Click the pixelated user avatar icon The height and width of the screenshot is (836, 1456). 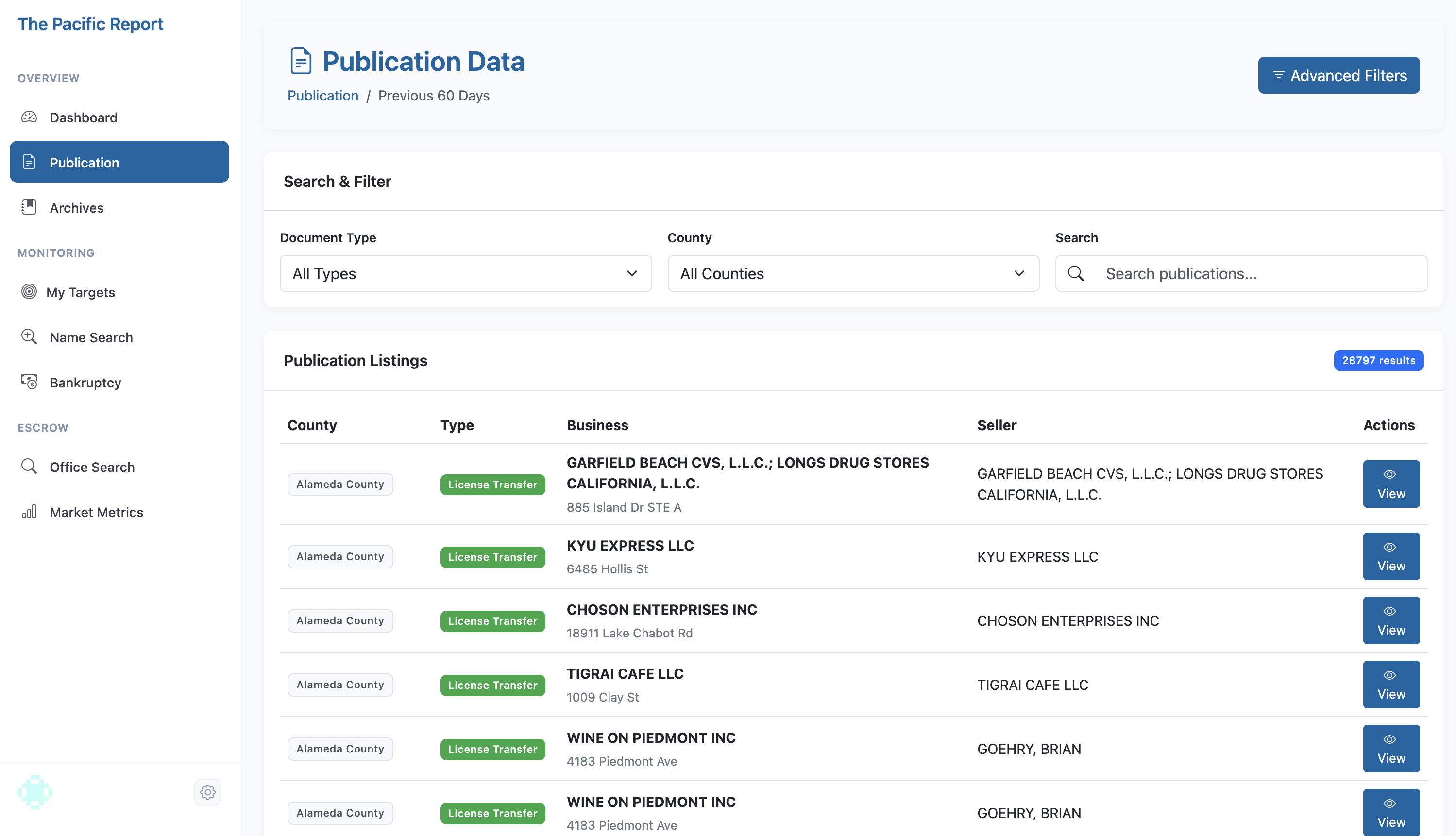pos(35,792)
